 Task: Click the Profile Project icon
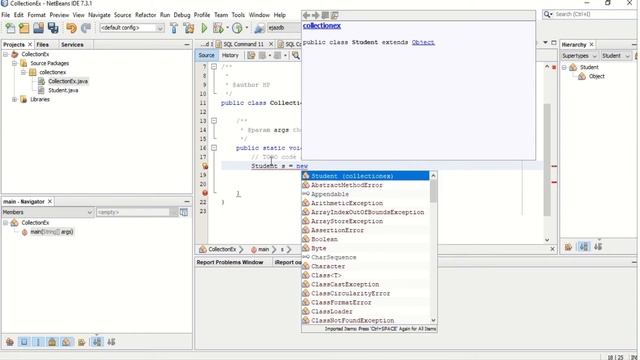[x=237, y=28]
